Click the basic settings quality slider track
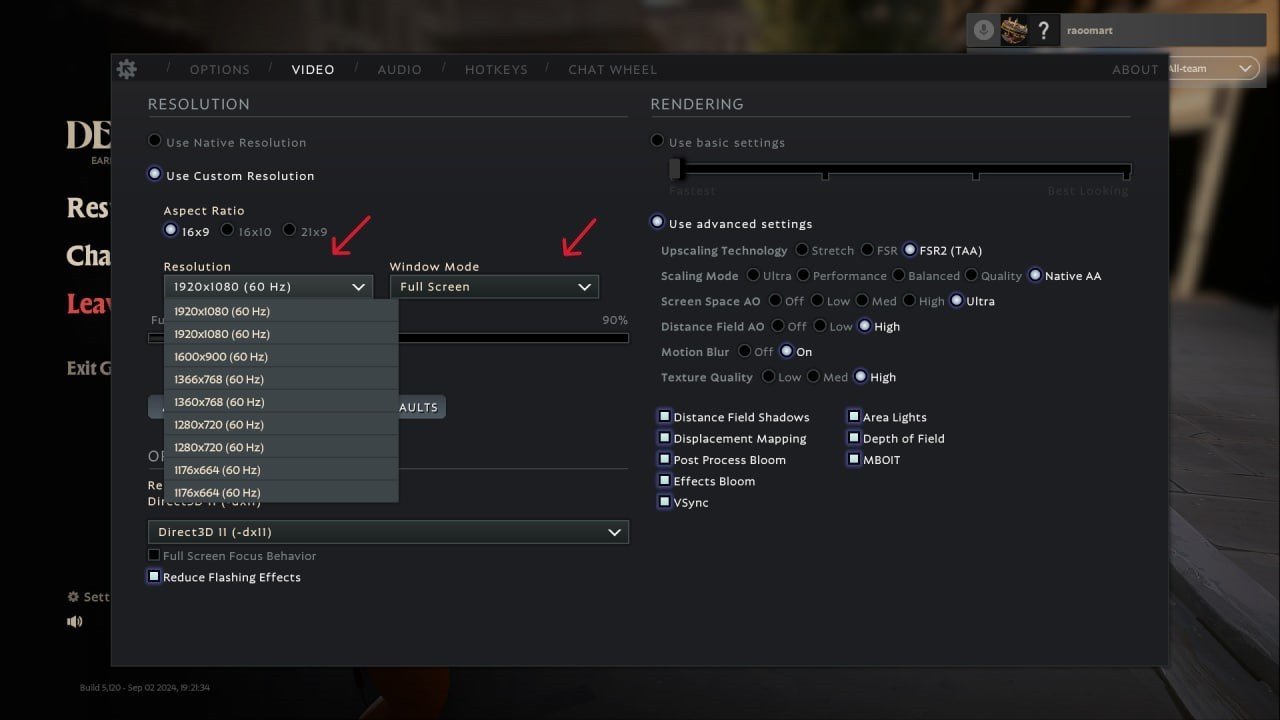 900,170
